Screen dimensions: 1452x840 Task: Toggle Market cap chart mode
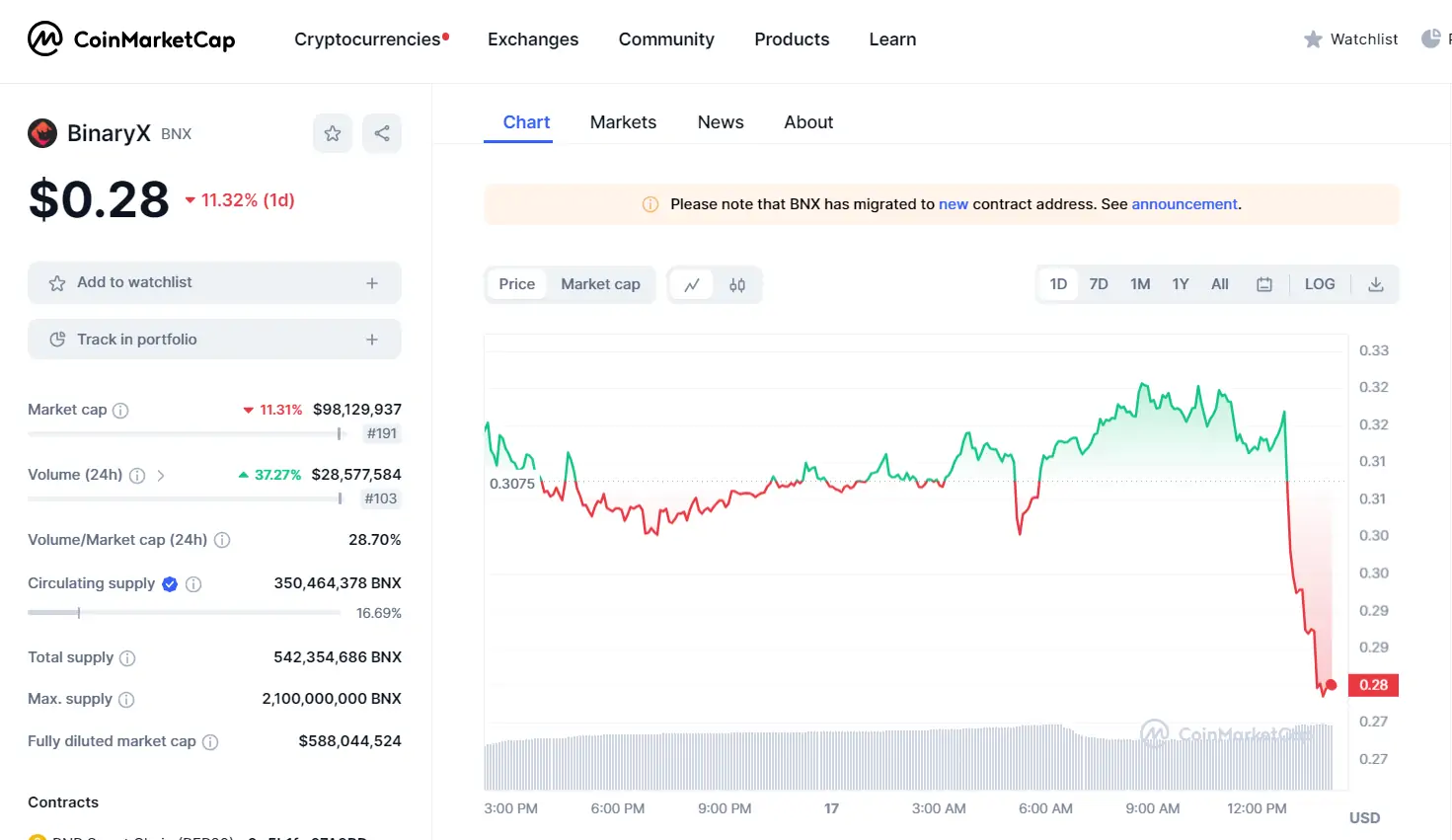point(600,284)
